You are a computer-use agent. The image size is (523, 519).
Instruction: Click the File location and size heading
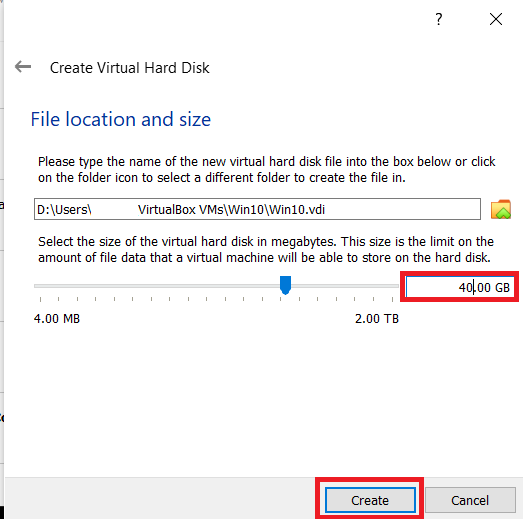point(121,119)
